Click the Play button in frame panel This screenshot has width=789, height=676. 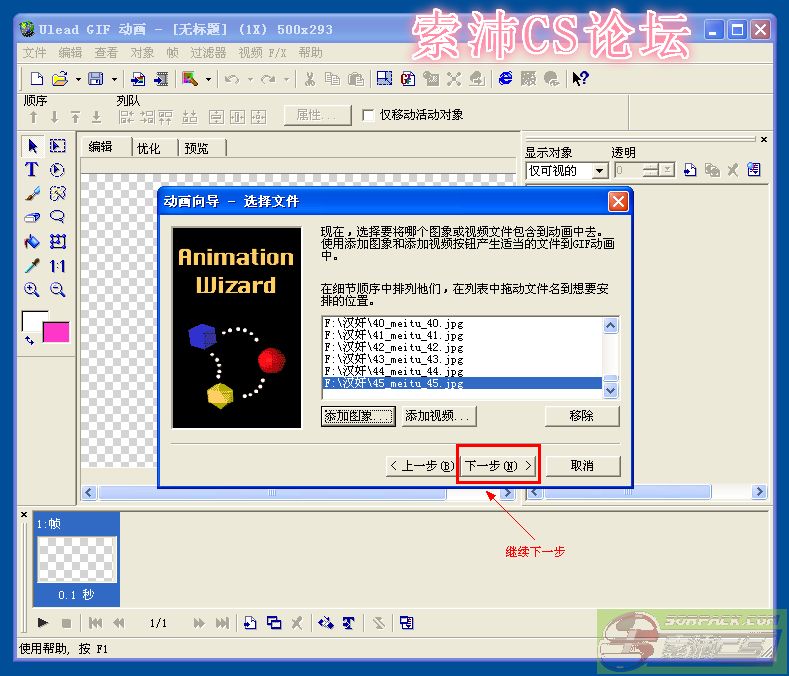pyautogui.click(x=43, y=623)
